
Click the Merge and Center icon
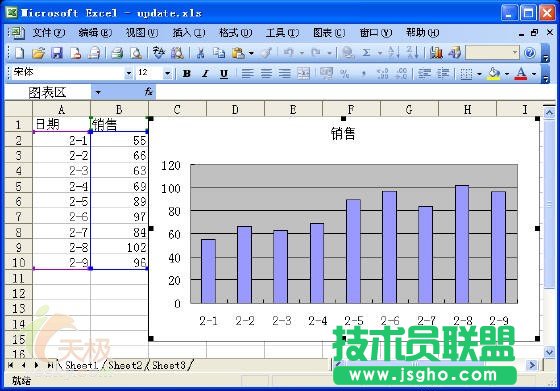point(303,74)
